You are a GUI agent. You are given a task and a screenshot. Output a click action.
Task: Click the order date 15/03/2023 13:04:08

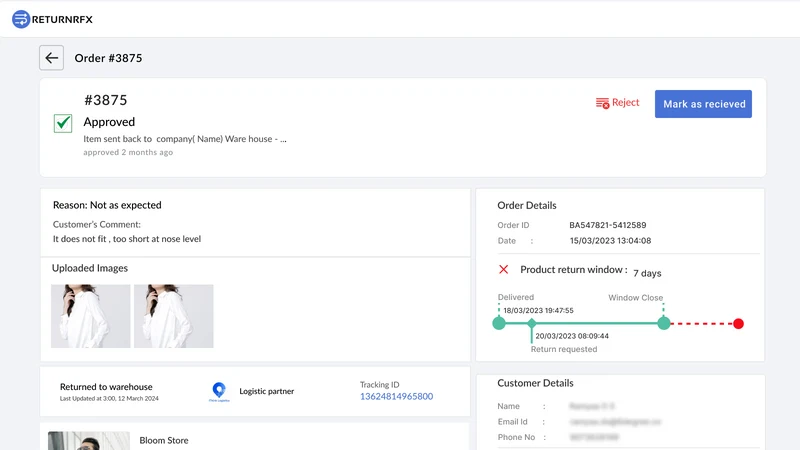click(610, 241)
